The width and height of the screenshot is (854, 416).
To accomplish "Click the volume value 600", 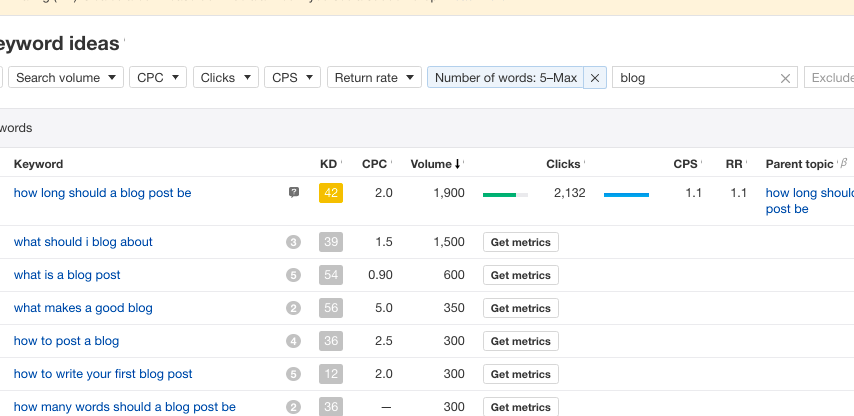I will (454, 275).
